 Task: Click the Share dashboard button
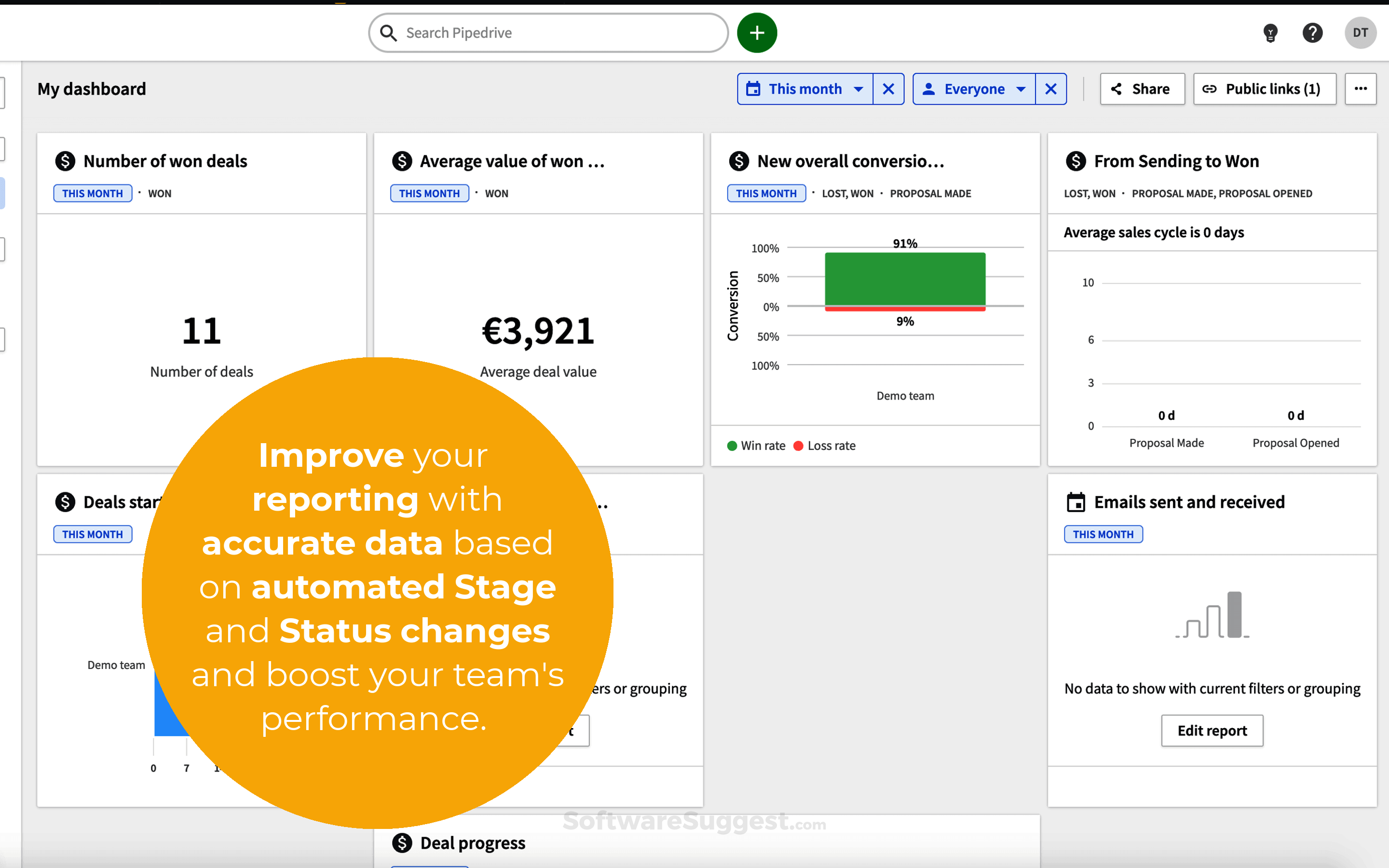click(x=1142, y=89)
